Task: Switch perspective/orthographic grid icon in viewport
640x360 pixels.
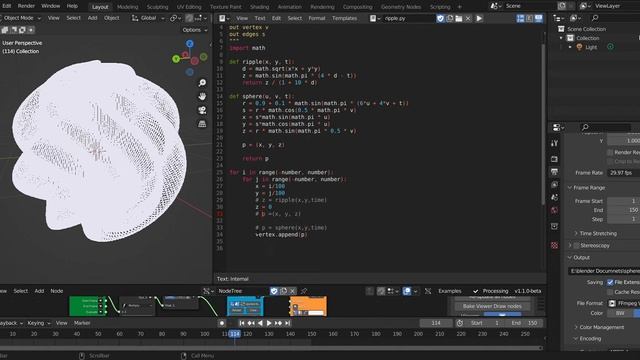Action: (202, 124)
